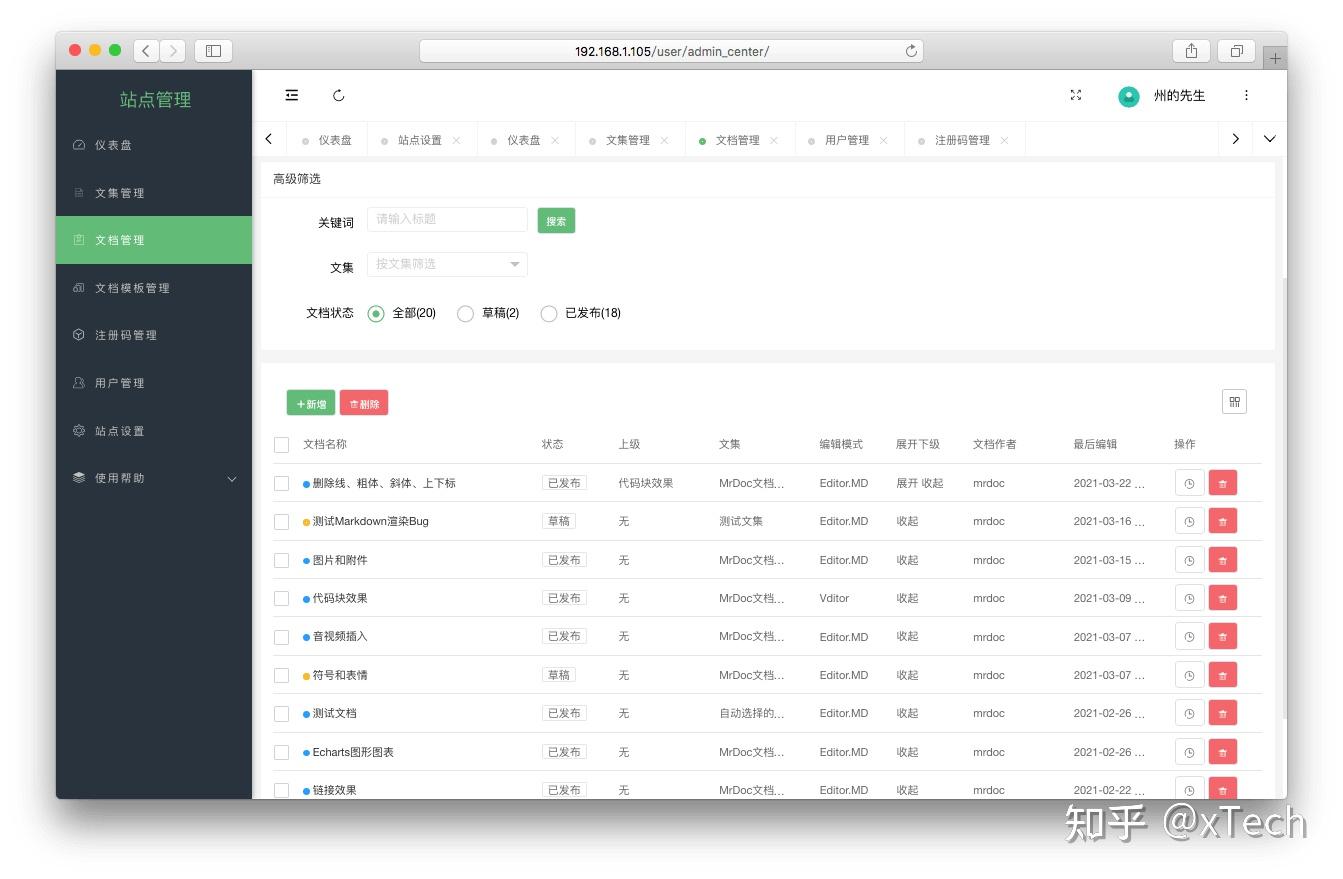The image size is (1343, 879).
Task: Refresh the page with the reload icon
Action: [339, 95]
